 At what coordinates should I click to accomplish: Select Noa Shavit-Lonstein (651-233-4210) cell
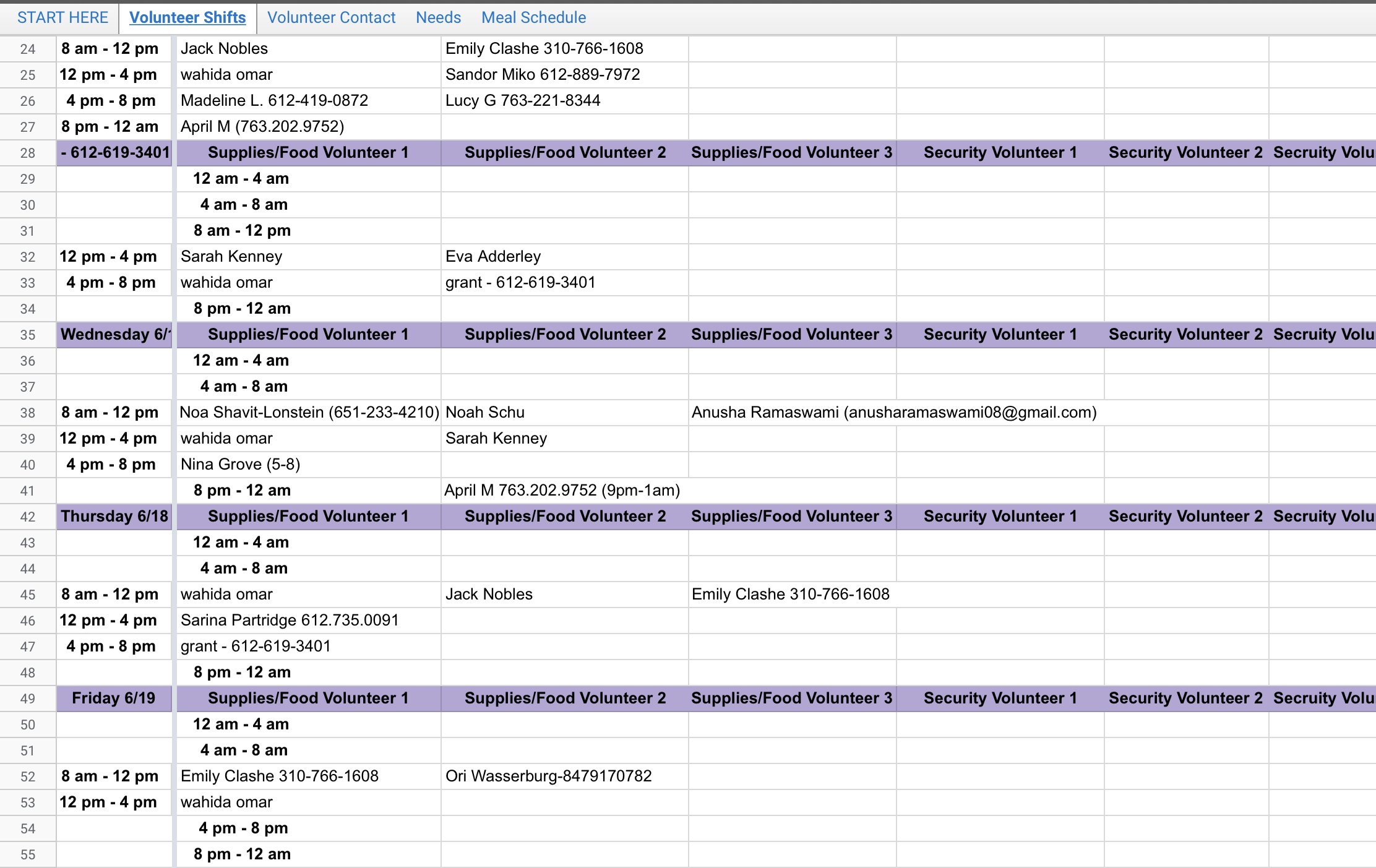tap(309, 412)
